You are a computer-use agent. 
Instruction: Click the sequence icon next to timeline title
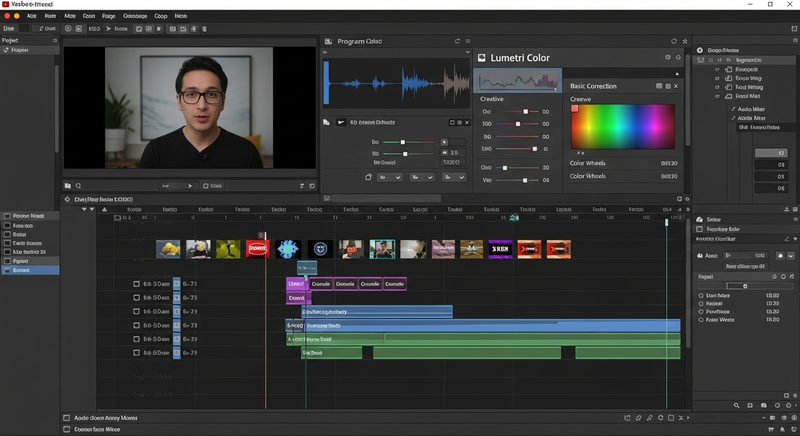point(67,199)
